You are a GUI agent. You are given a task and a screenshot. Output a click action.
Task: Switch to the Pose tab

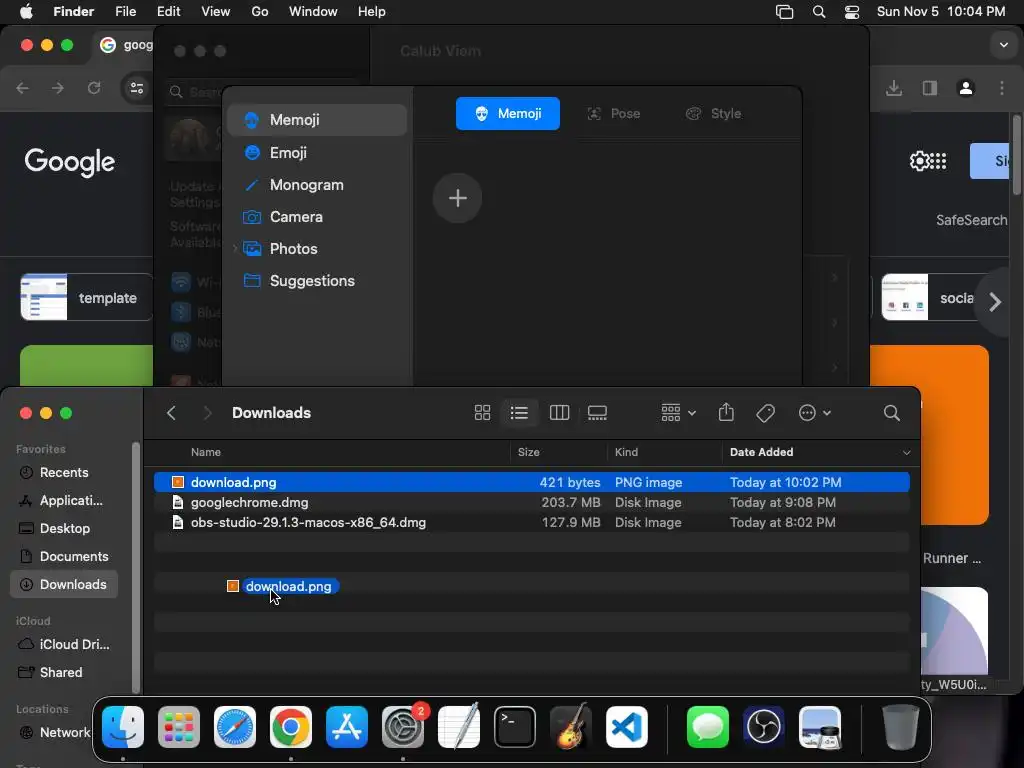(614, 114)
